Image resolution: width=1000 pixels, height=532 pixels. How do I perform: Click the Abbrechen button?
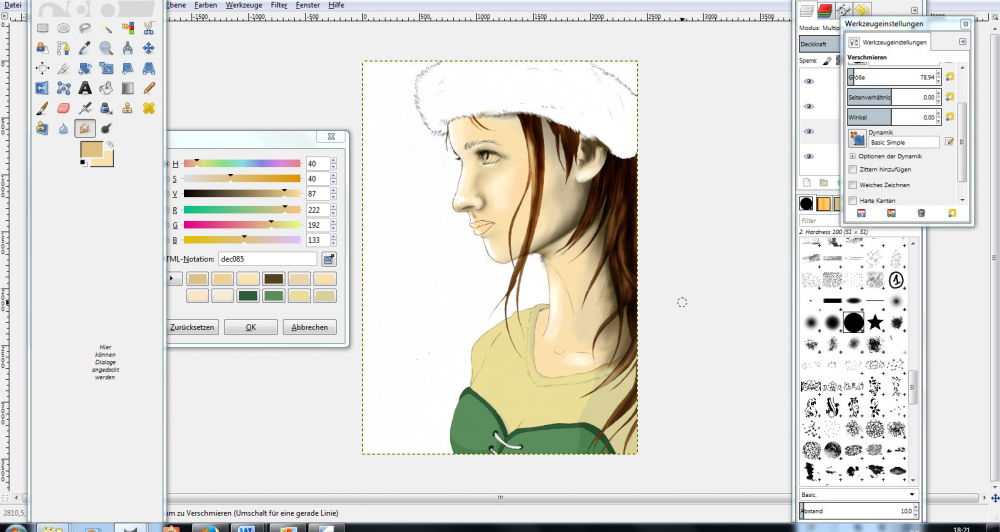309,327
